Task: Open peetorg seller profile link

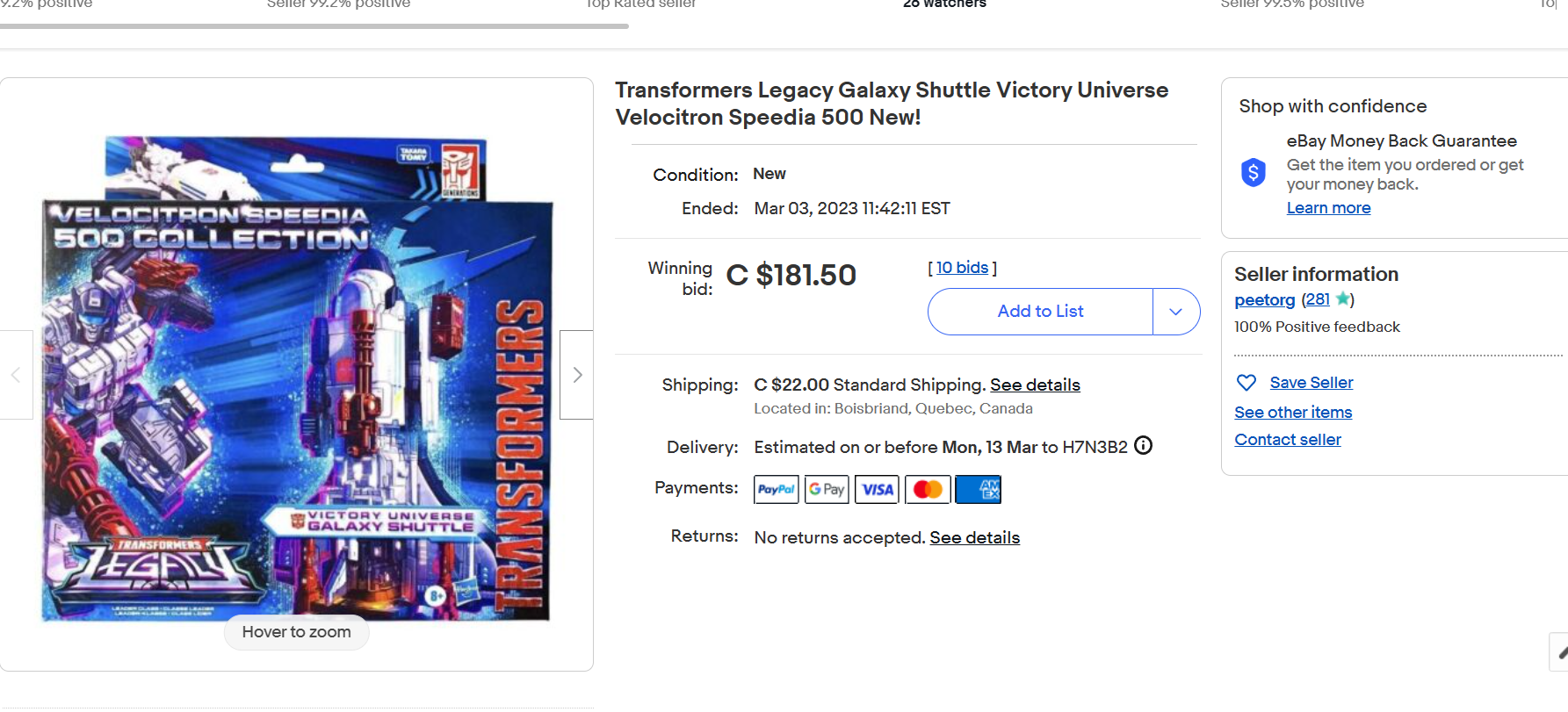Action: click(x=1264, y=300)
